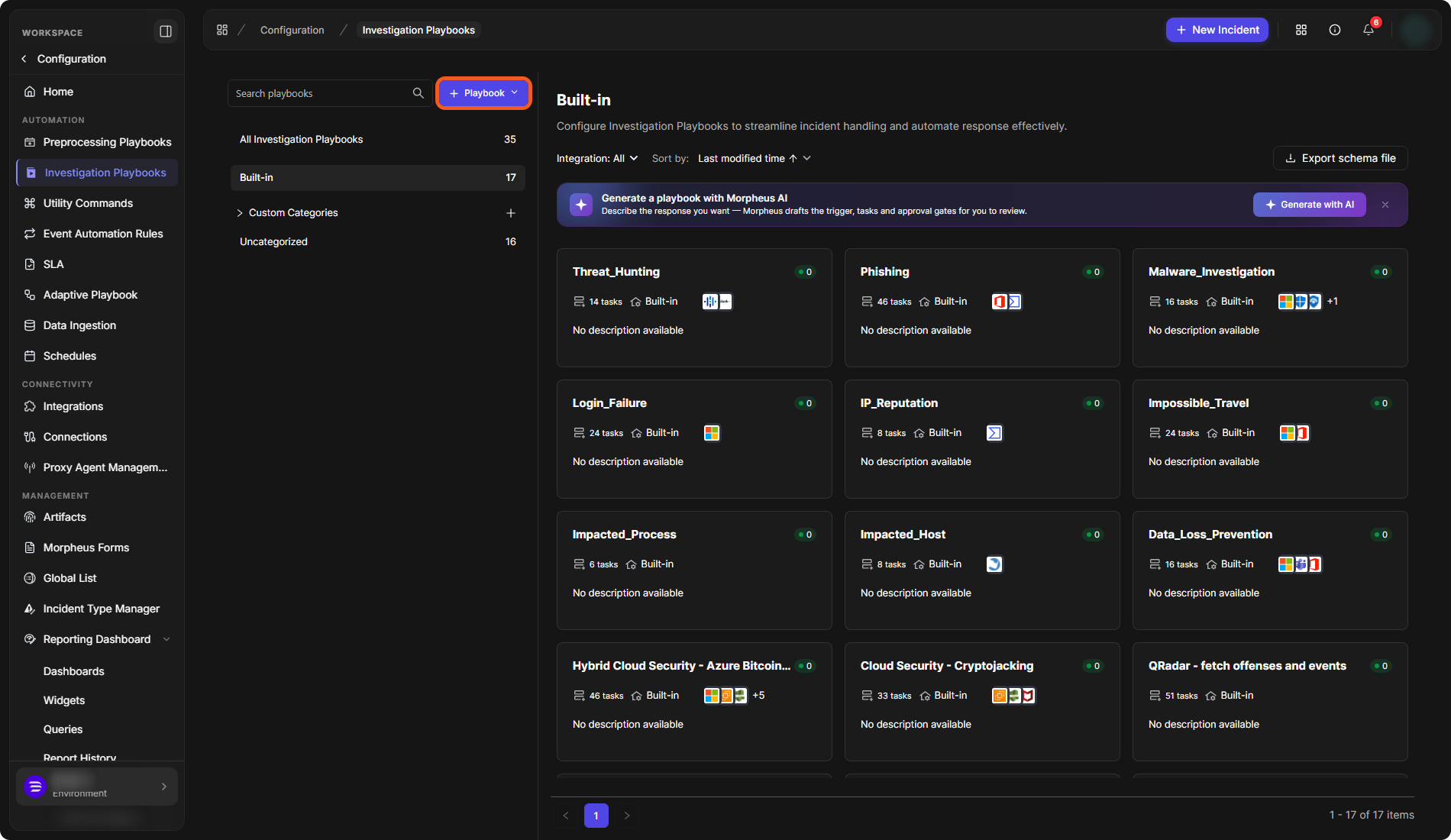Open the Integration: All filter dropdown
1451x840 pixels.
tap(597, 158)
